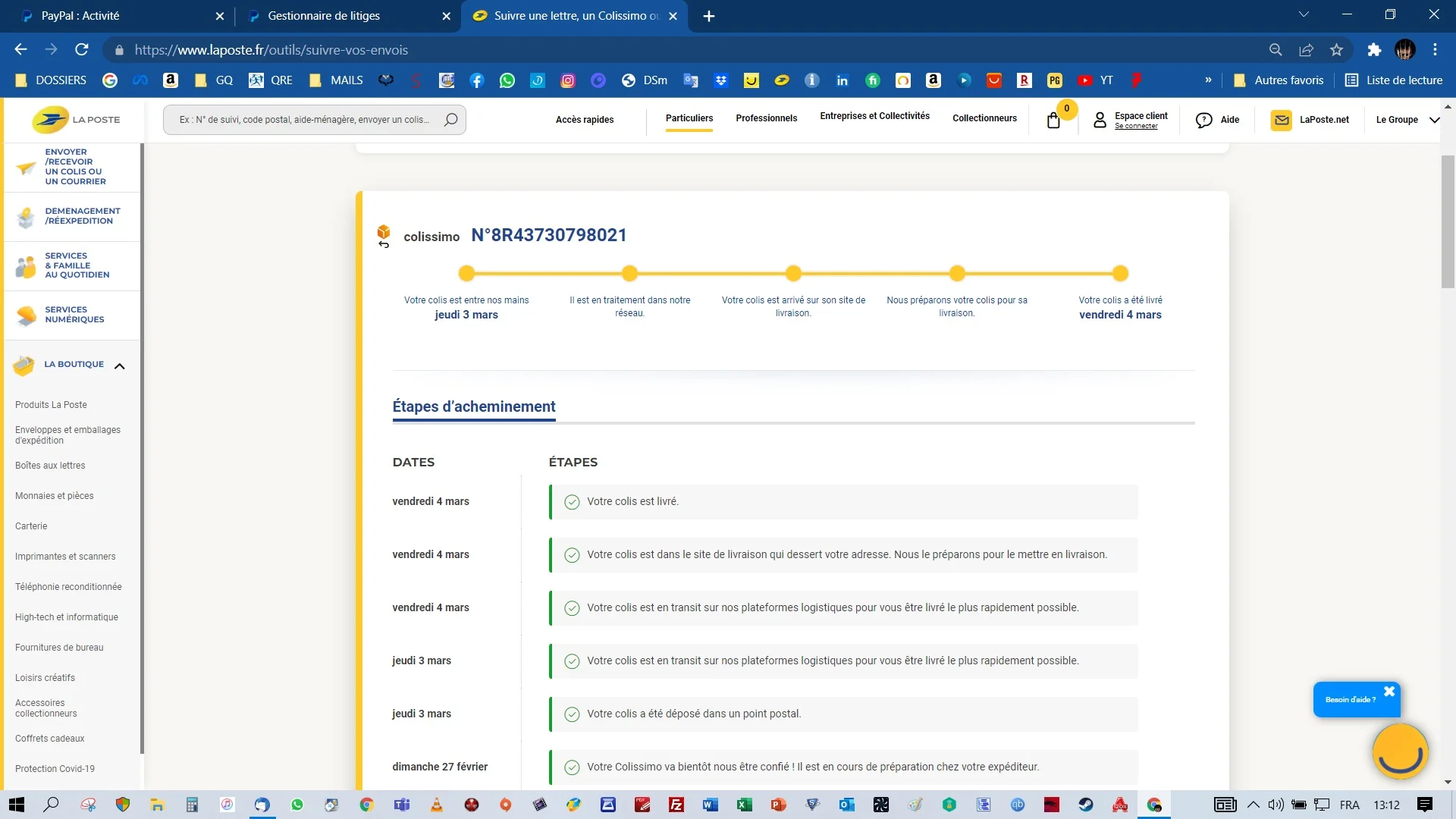Click the LaPoste.net mail envelope icon
This screenshot has width=1456, height=819.
click(1282, 120)
